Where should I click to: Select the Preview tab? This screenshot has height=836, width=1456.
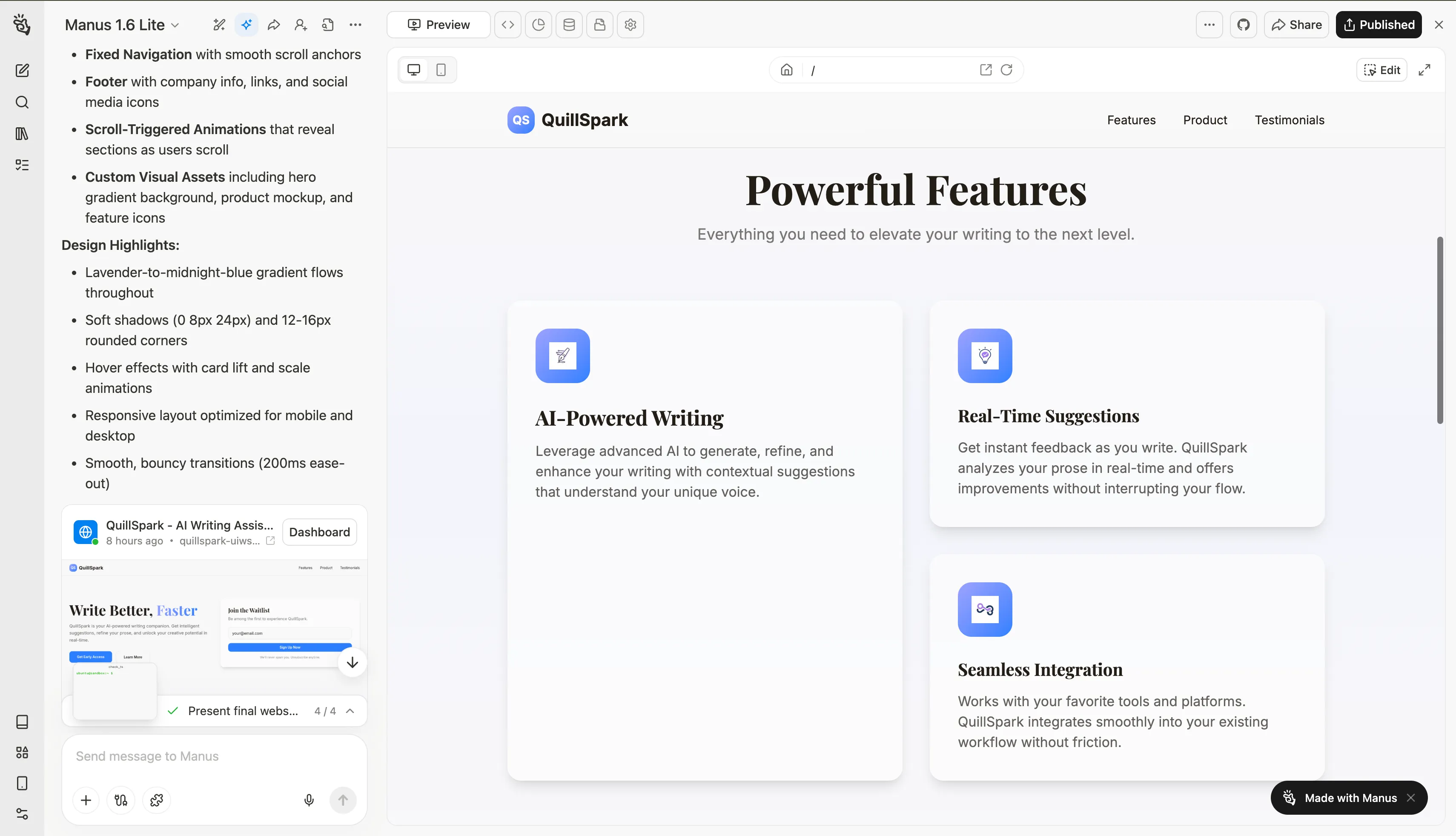(x=439, y=25)
